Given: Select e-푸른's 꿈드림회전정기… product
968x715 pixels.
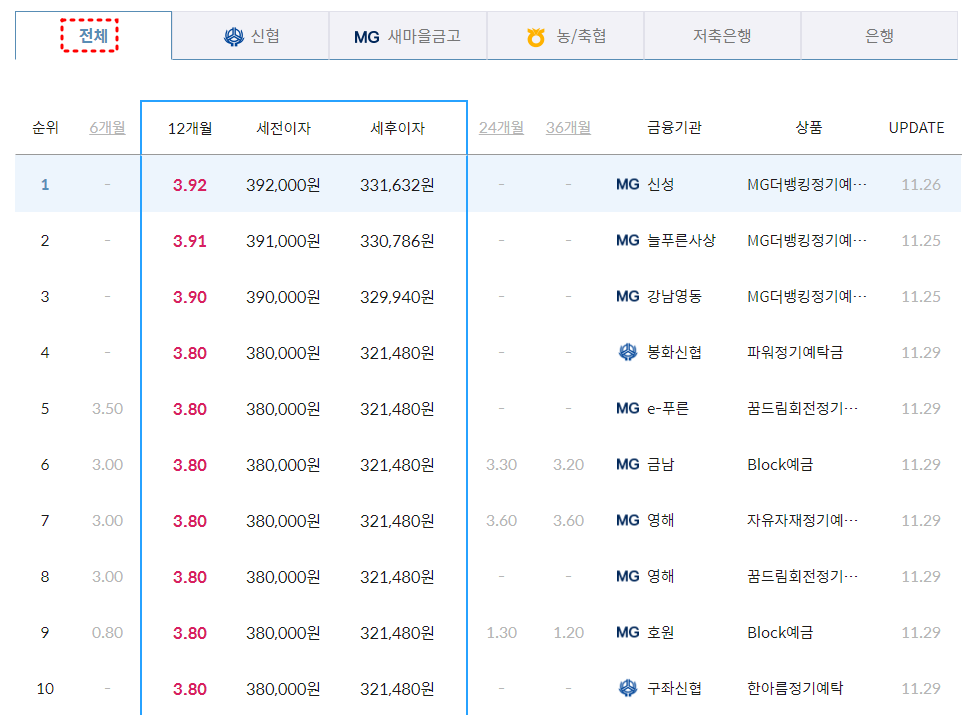Looking at the screenshot, I should point(802,409).
